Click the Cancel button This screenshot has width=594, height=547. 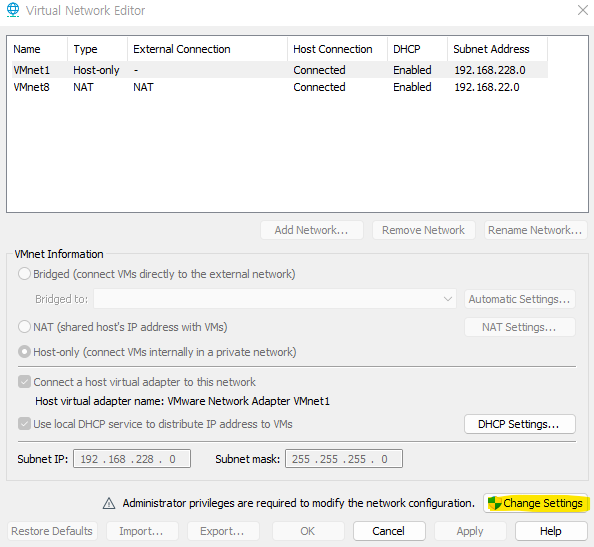tap(389, 531)
